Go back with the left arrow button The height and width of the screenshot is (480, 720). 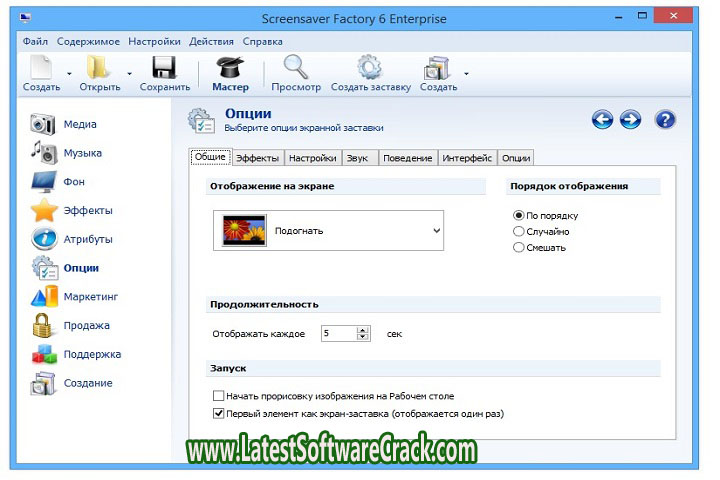point(602,120)
